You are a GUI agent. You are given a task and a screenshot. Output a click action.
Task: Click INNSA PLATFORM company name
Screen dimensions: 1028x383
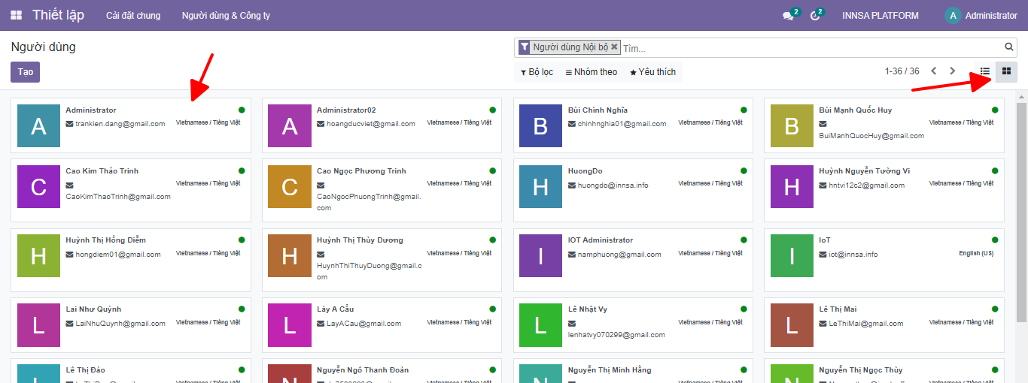(880, 16)
